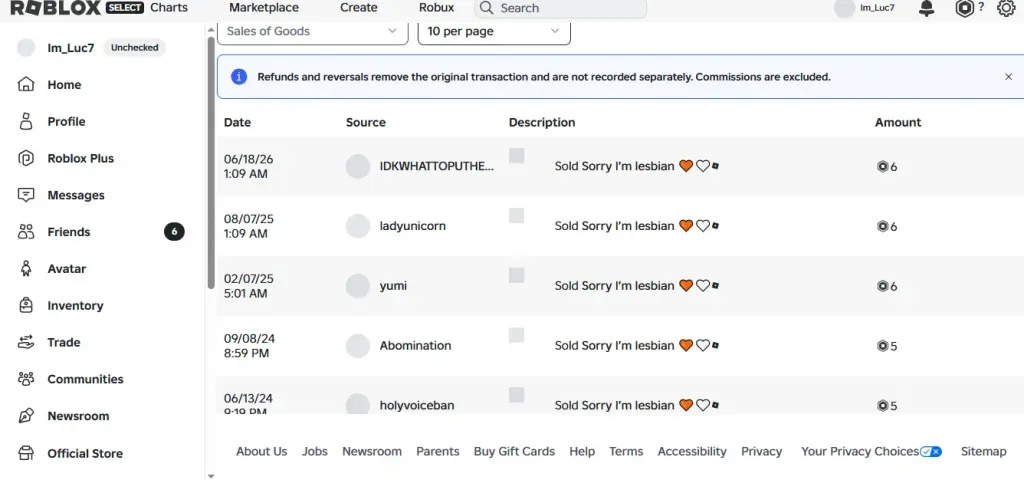
Task: Open the Sales of Goods dropdown
Action: (x=312, y=31)
